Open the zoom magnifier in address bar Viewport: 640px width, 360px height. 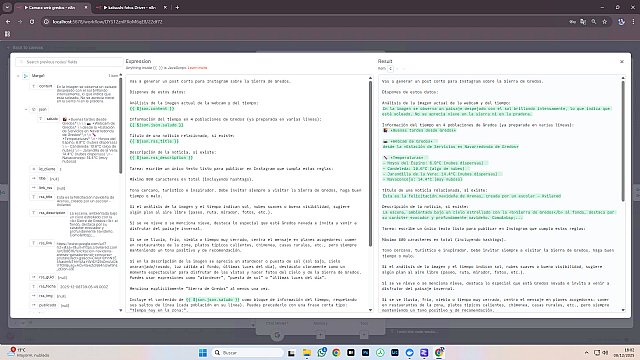pos(594,22)
